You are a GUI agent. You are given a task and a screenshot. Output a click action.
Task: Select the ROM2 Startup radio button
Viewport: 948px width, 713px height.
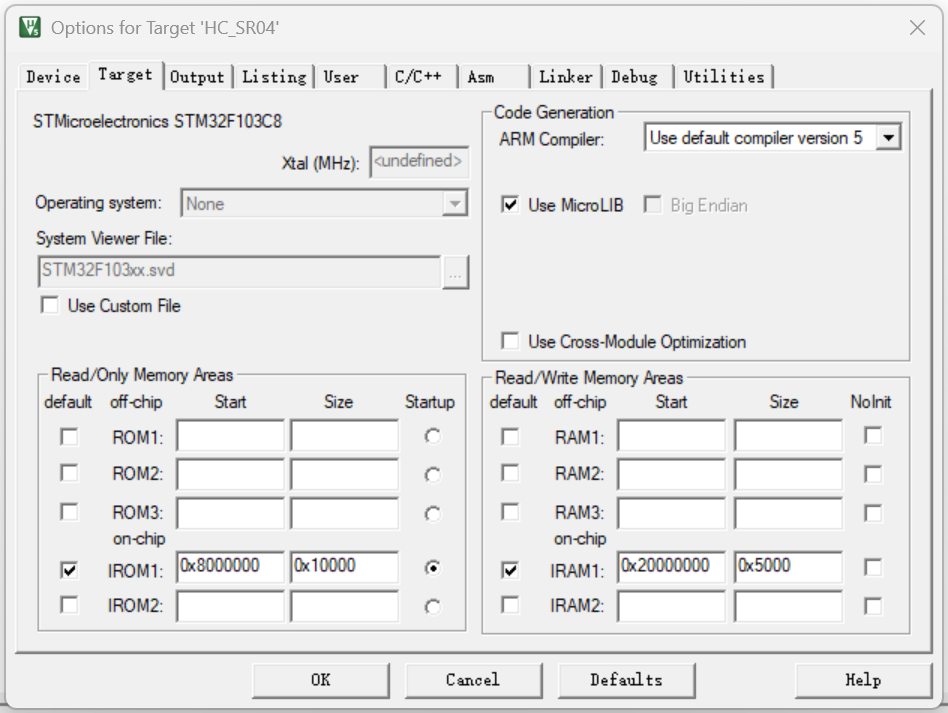432,475
